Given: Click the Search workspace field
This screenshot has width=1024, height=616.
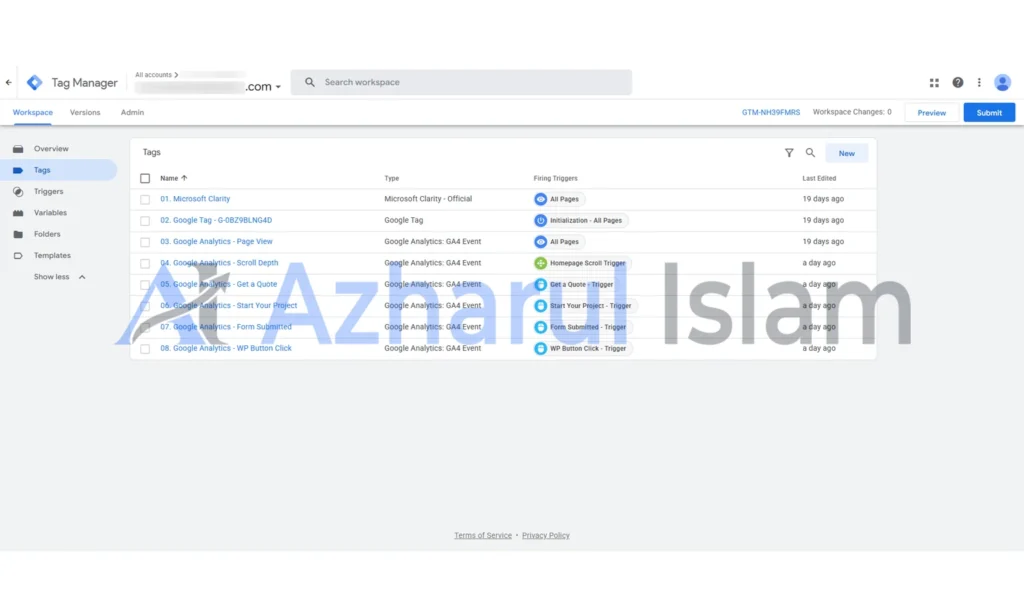Looking at the screenshot, I should coord(461,82).
